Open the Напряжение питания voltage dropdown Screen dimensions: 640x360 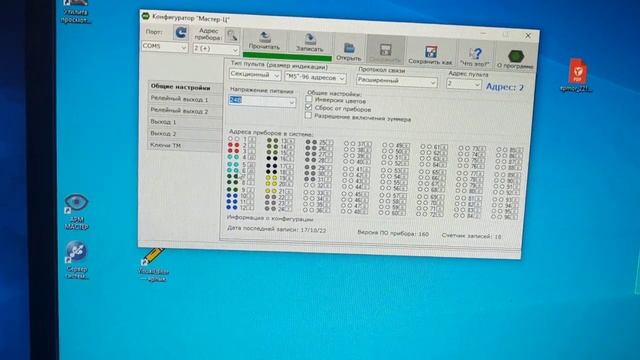[262, 101]
